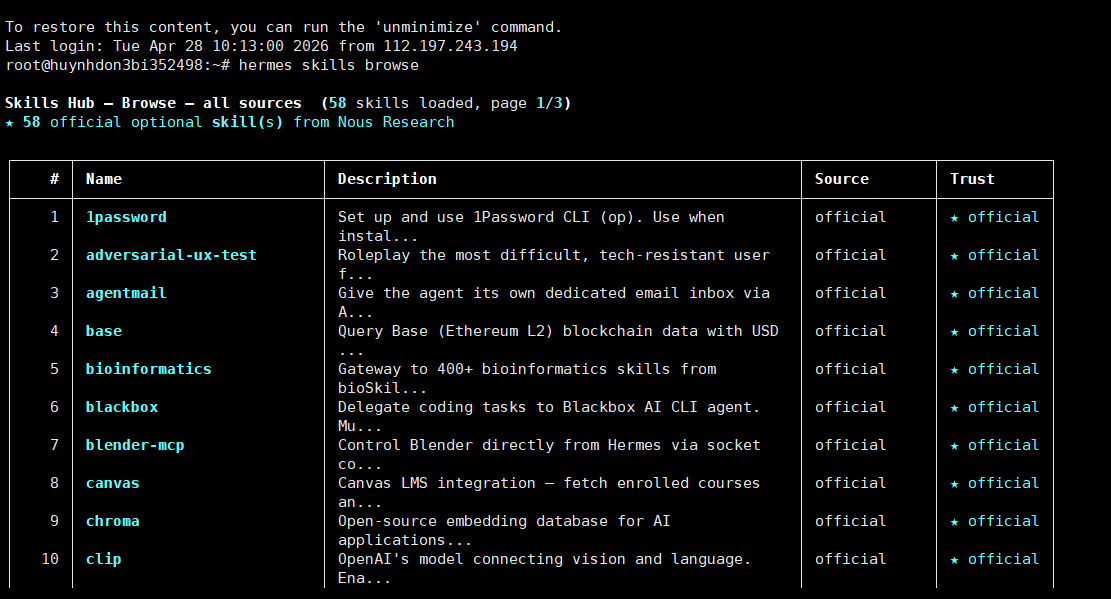The width and height of the screenshot is (1111, 599).
Task: Click the trust star in the base row
Action: (955, 331)
